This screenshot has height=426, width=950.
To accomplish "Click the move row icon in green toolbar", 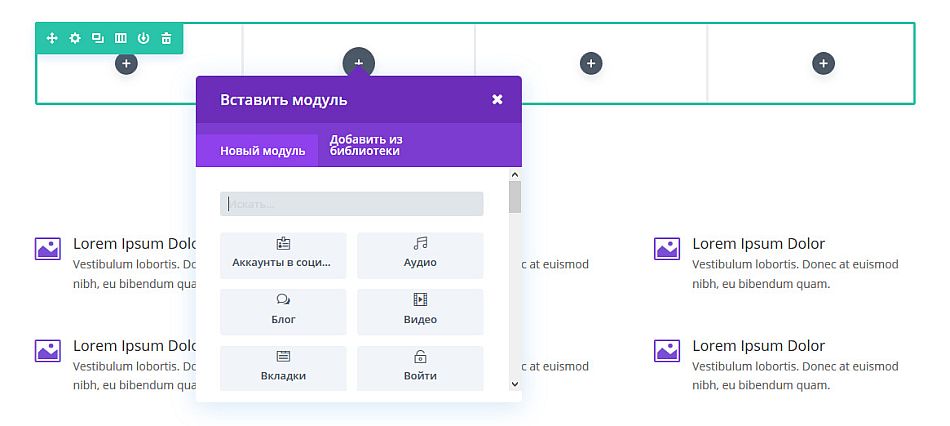I will pos(52,38).
